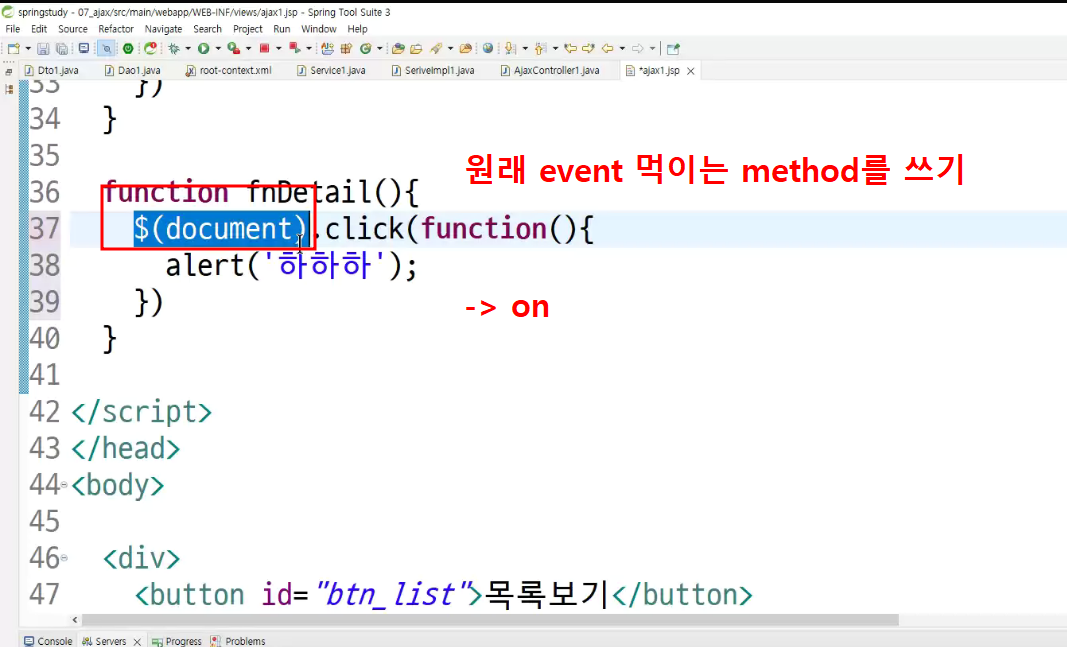Viewport: 1067px width, 647px height.
Task: Click the green Run play icon
Action: (203, 48)
